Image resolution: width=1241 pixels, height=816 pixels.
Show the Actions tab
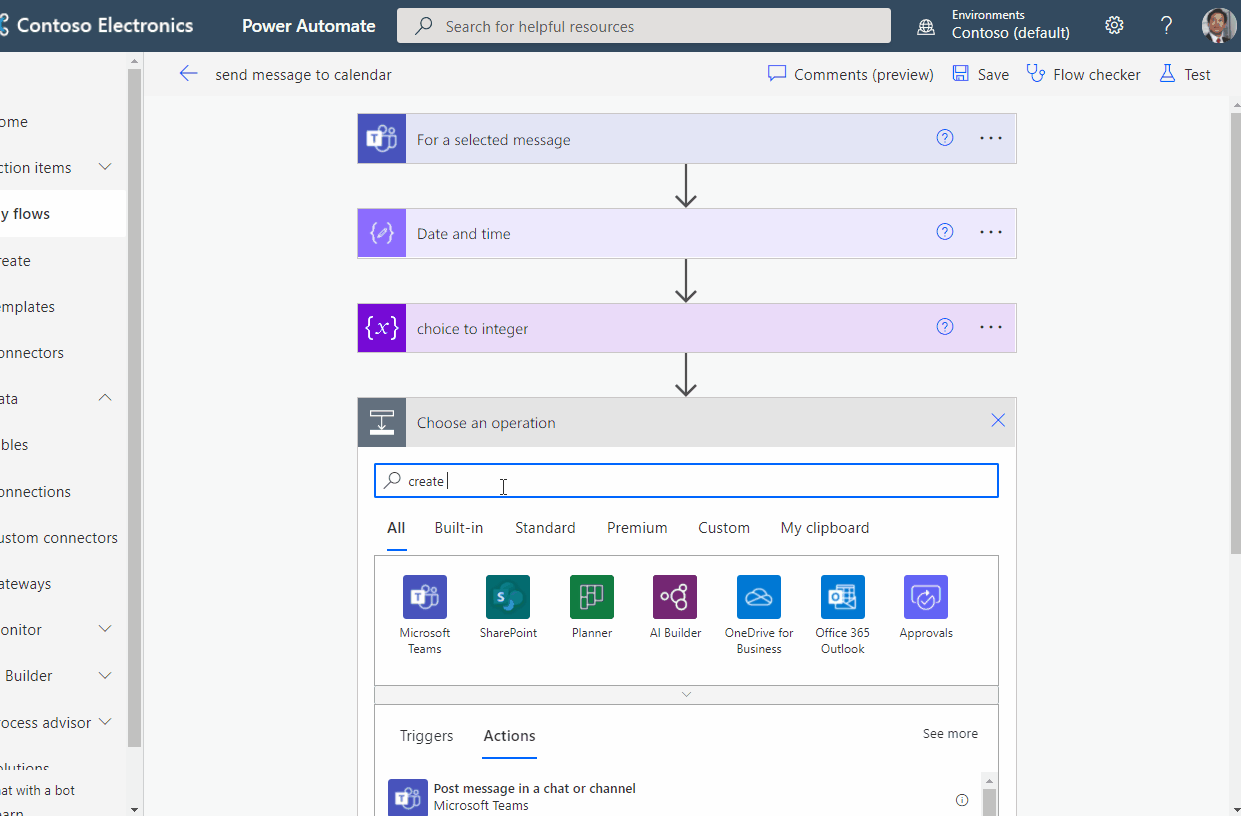[x=510, y=736]
